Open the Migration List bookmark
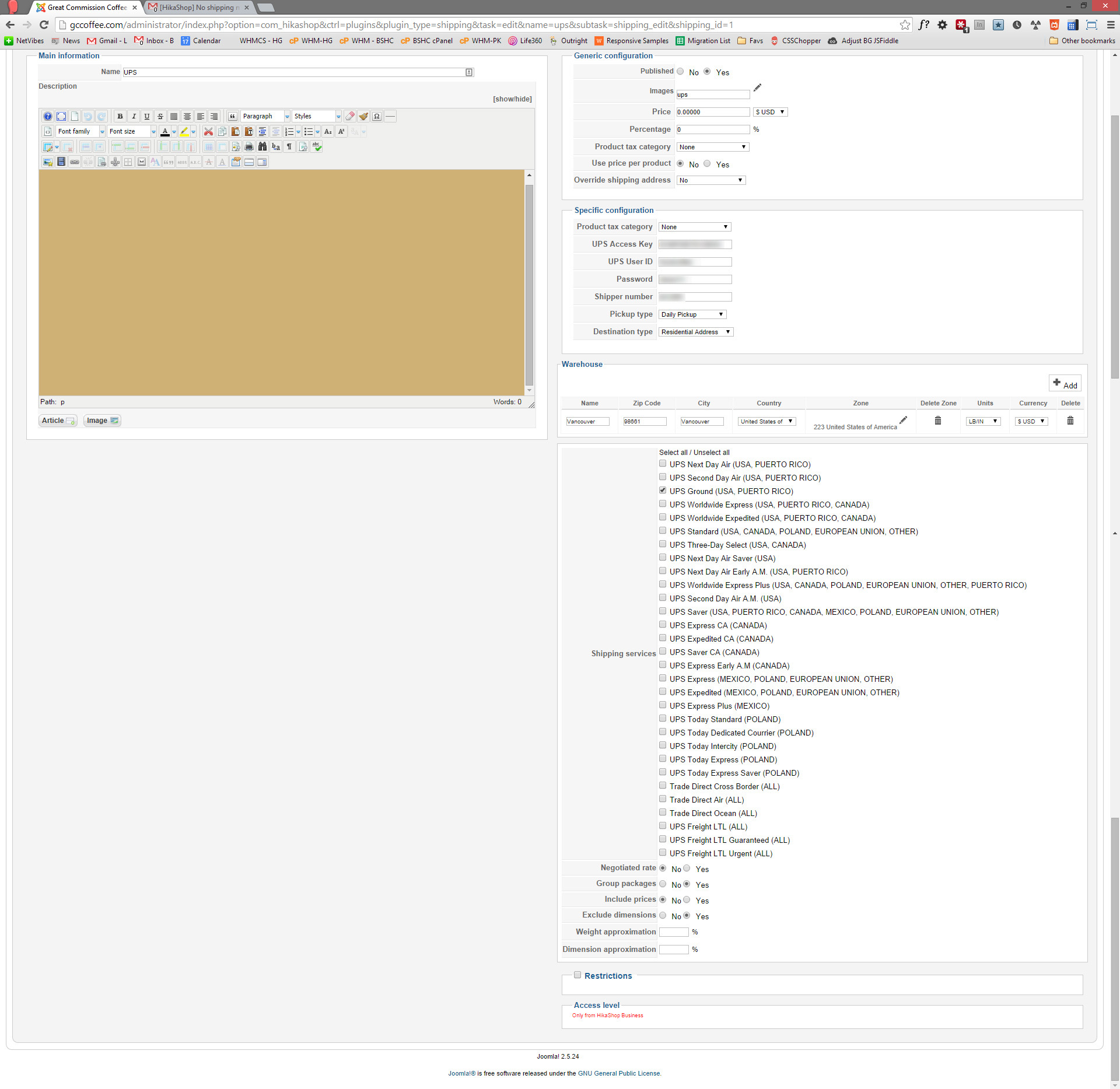This screenshot has width=1120, height=1089. (x=703, y=41)
